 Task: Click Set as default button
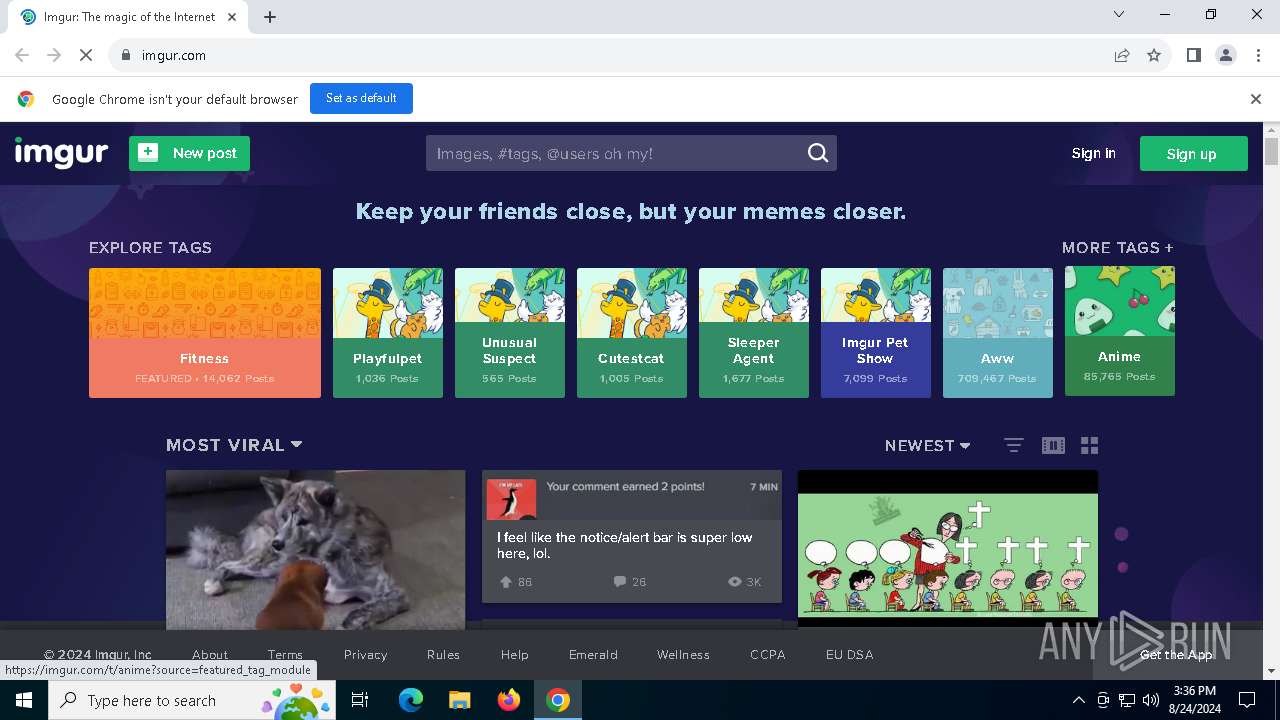click(x=361, y=98)
